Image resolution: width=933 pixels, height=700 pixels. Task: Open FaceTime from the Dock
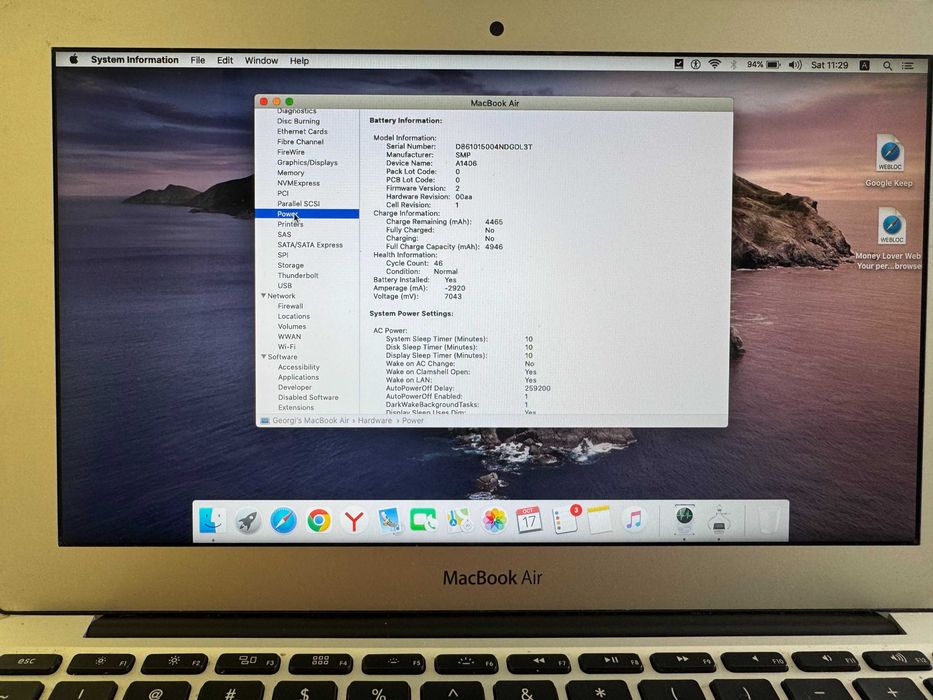click(x=424, y=521)
